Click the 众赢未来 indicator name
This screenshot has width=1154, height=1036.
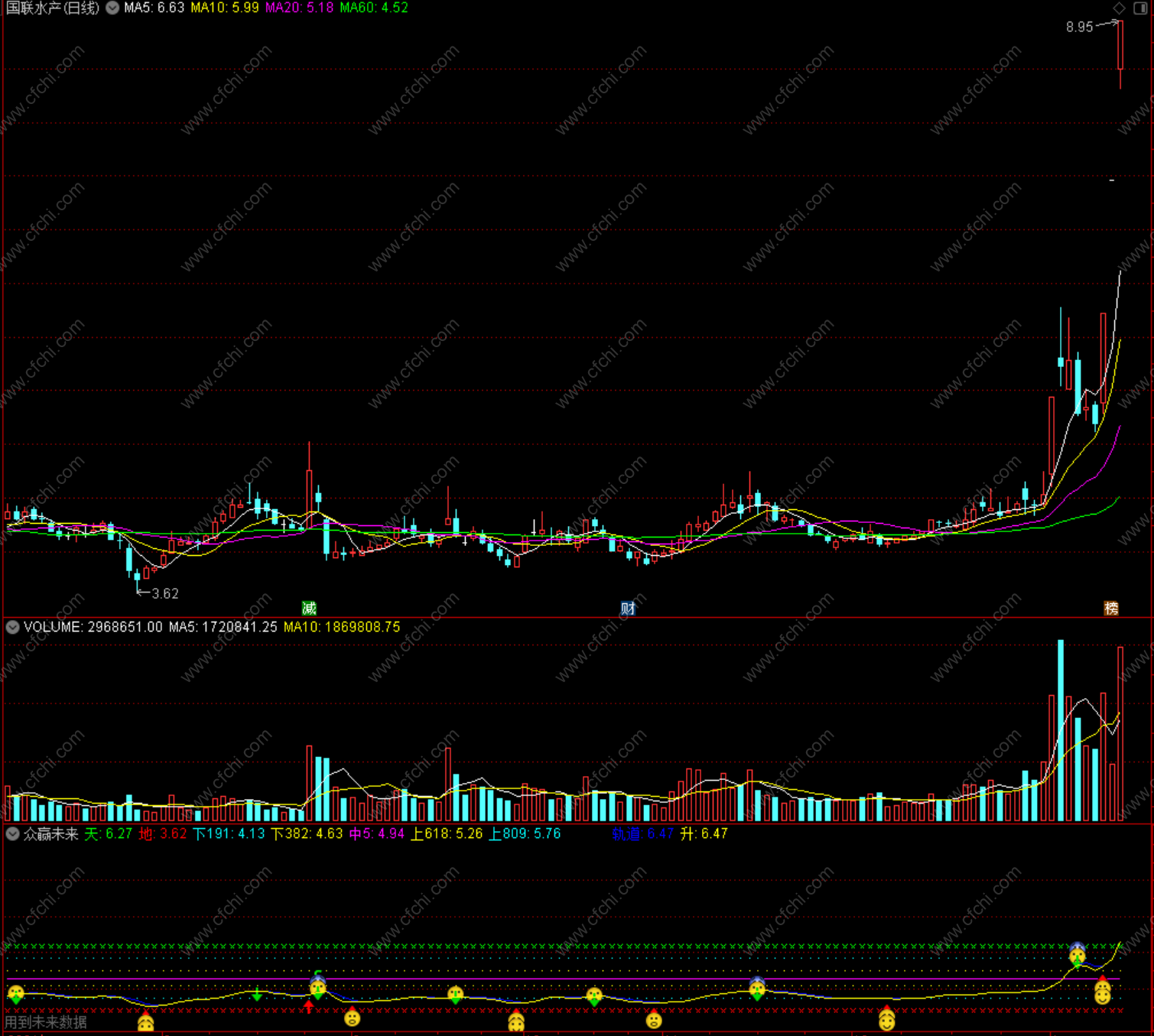coord(51,833)
